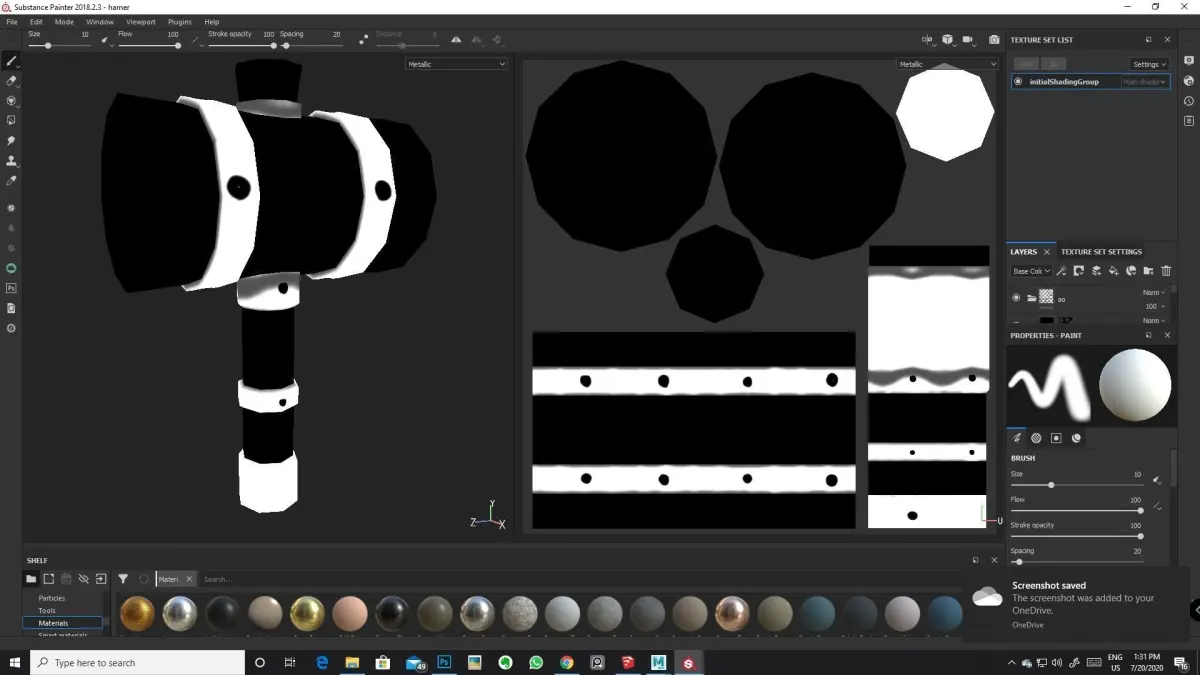Open Windows taskbar search box
Viewport: 1200px width, 675px height.
[x=138, y=662]
